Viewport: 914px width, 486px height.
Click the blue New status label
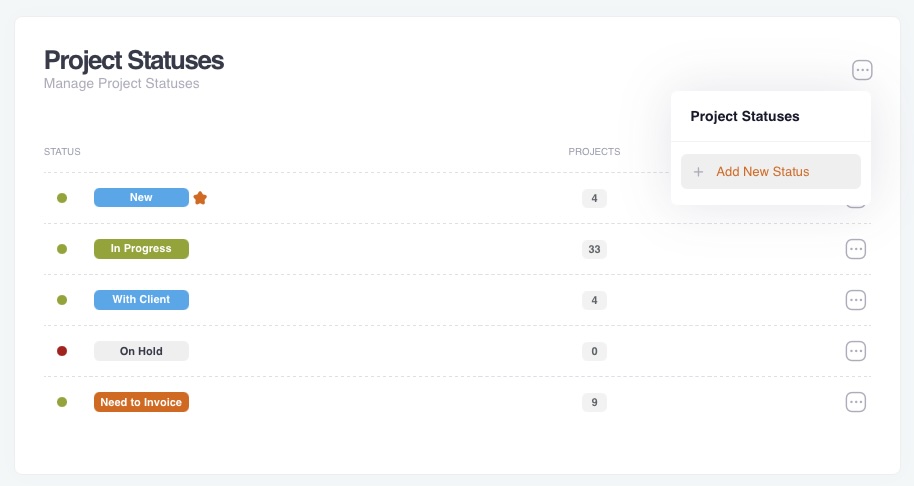pos(141,198)
